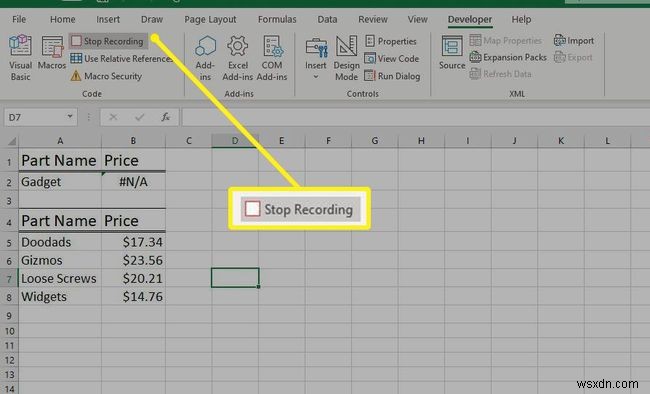Select row 1 header

(x=9, y=161)
